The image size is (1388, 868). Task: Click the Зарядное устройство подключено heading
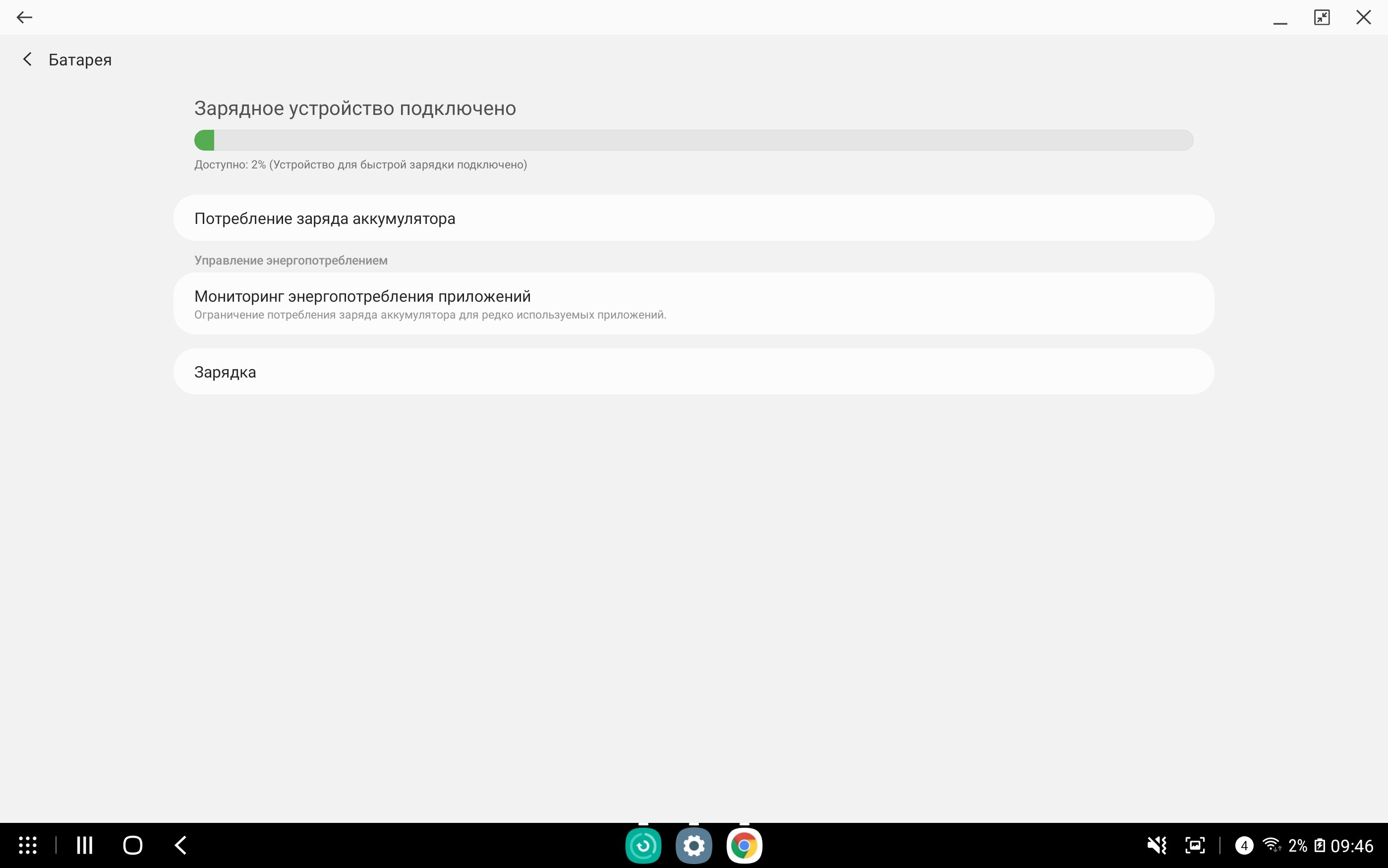point(355,108)
